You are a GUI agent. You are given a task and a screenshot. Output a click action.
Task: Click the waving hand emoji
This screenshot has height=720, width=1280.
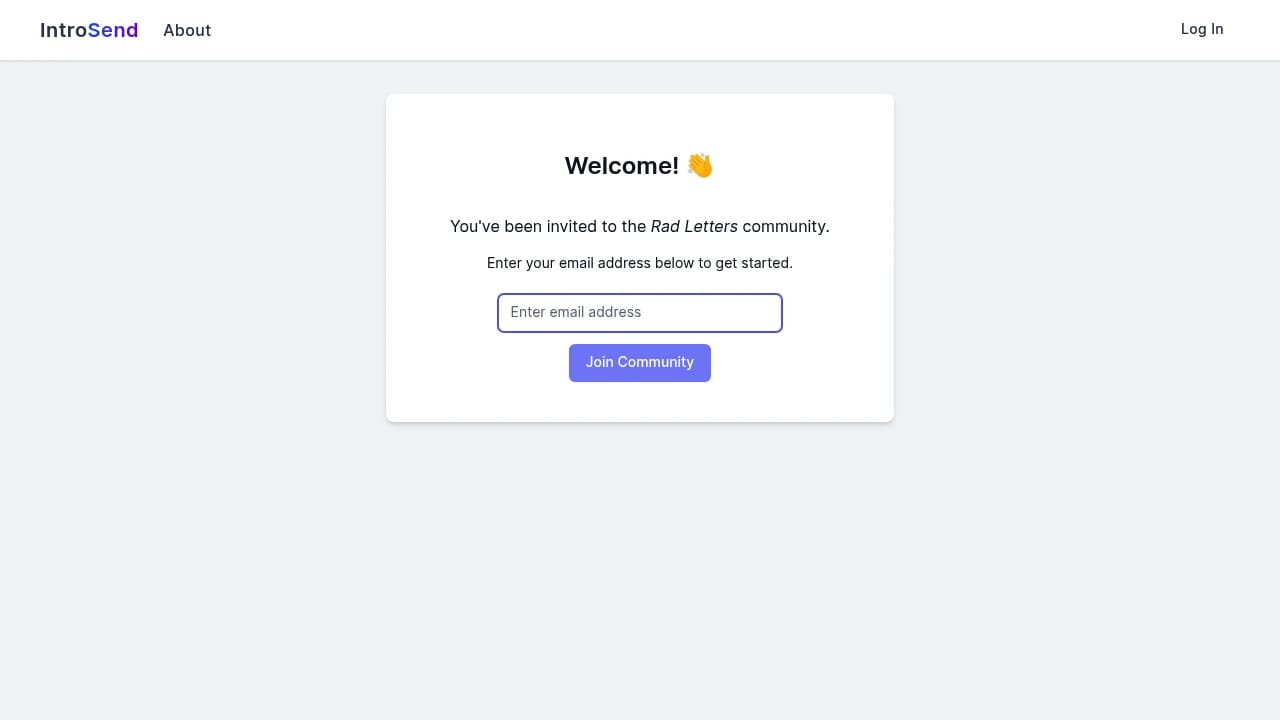click(x=700, y=165)
